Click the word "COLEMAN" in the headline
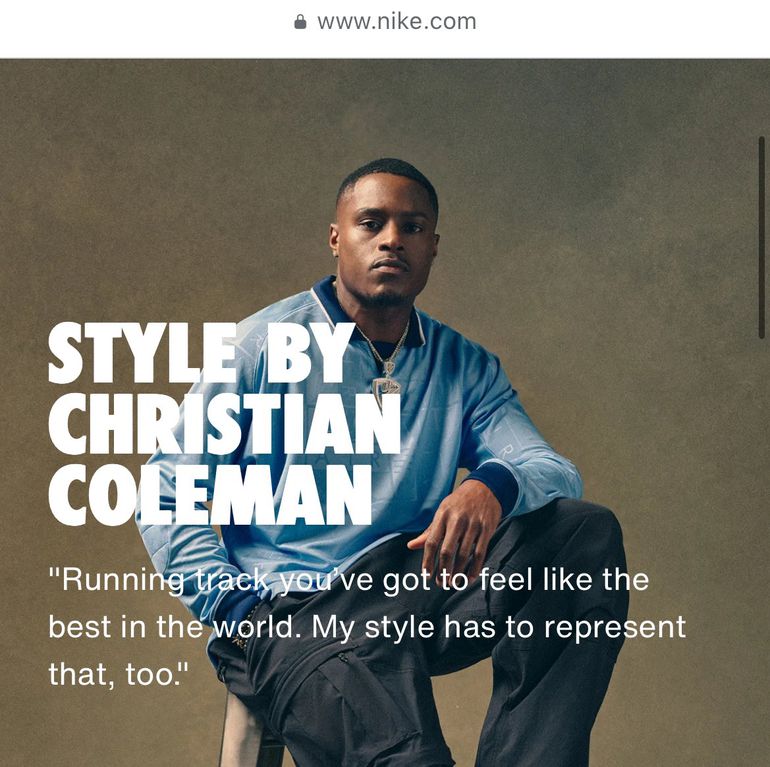Image resolution: width=770 pixels, height=767 pixels. [210, 495]
